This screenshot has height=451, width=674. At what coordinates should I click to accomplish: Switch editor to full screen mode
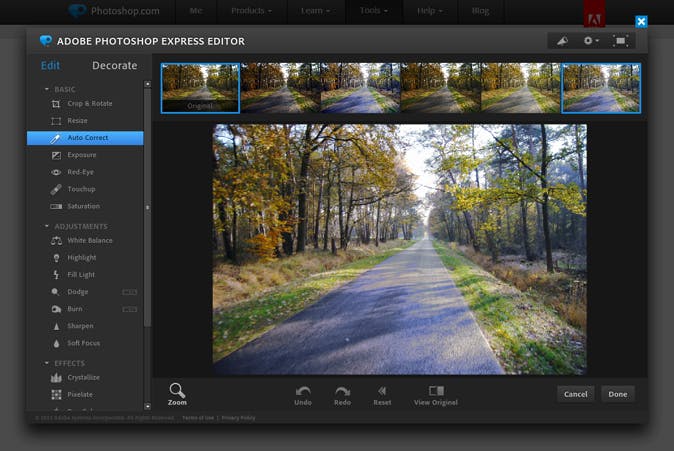click(620, 41)
